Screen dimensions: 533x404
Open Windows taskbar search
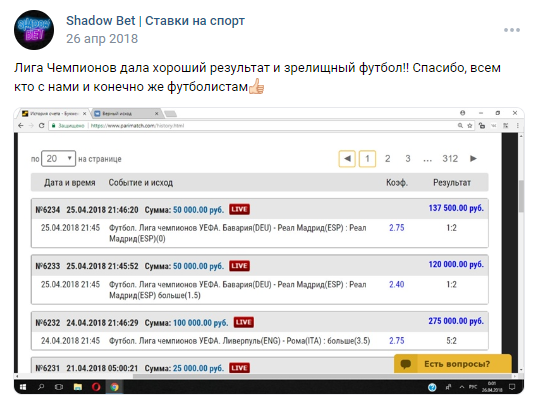pos(41,387)
